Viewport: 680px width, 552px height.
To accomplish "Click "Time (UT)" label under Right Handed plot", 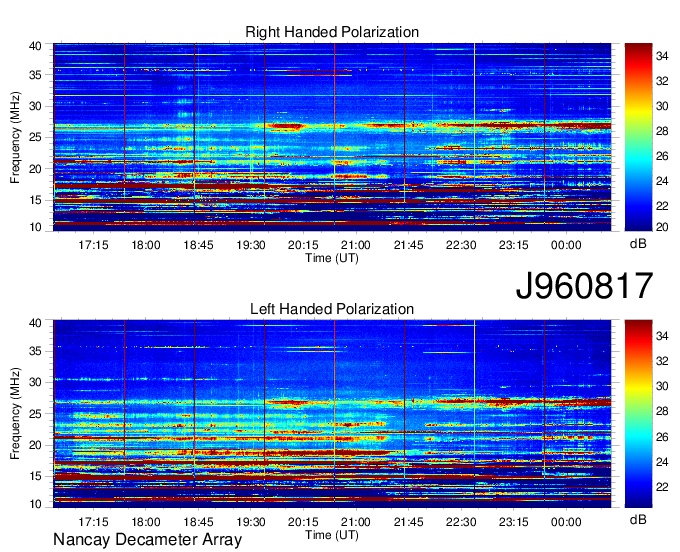I will (x=332, y=258).
